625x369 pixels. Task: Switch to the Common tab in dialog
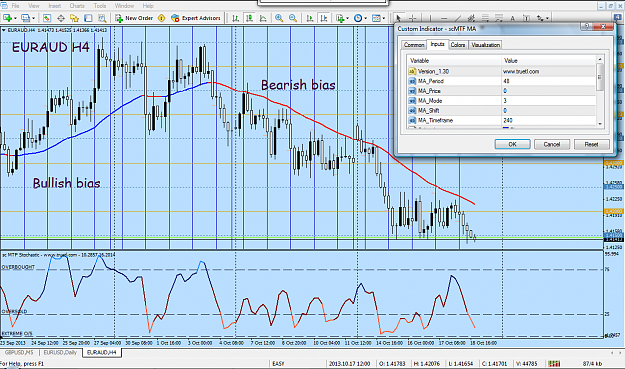[x=414, y=45]
